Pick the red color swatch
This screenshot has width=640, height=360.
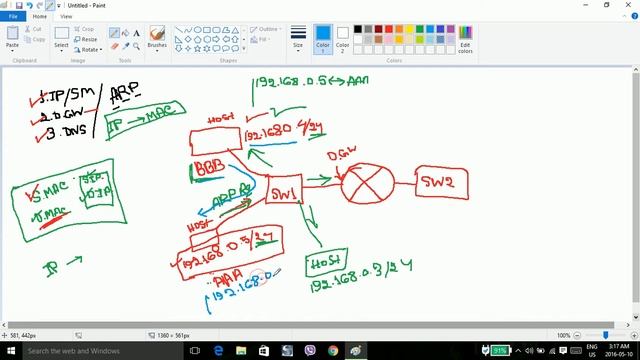pyautogui.click(x=389, y=29)
